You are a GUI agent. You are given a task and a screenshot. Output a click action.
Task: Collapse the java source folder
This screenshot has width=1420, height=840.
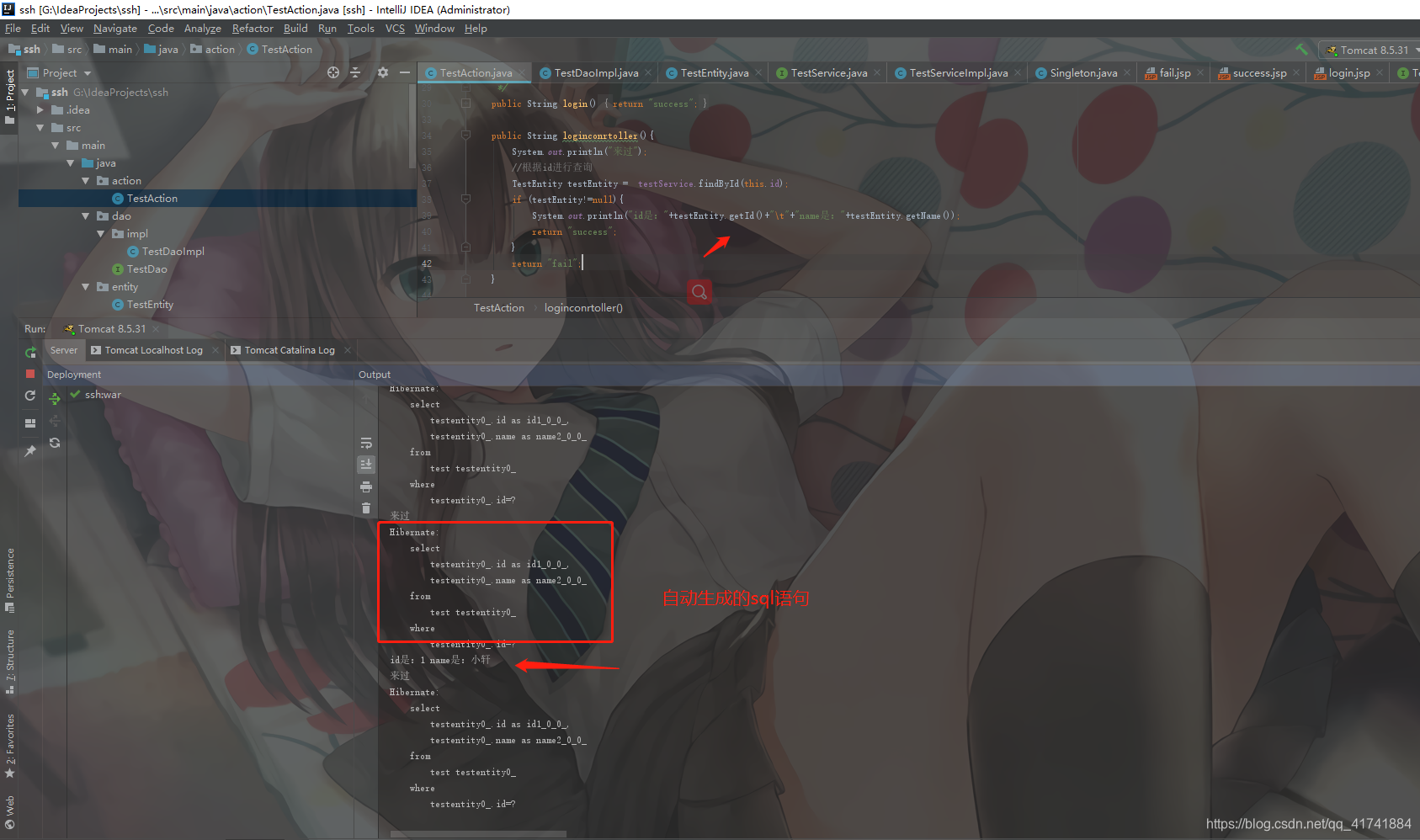pyautogui.click(x=71, y=163)
